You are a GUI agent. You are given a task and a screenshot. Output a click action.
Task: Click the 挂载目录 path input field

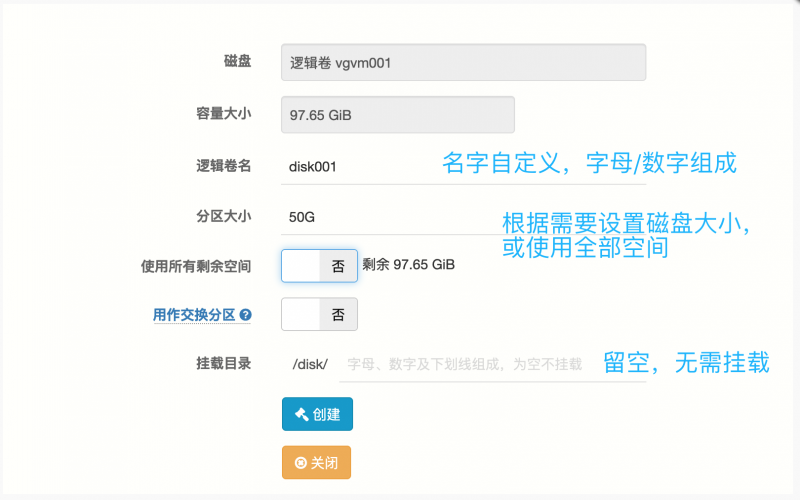(492, 364)
